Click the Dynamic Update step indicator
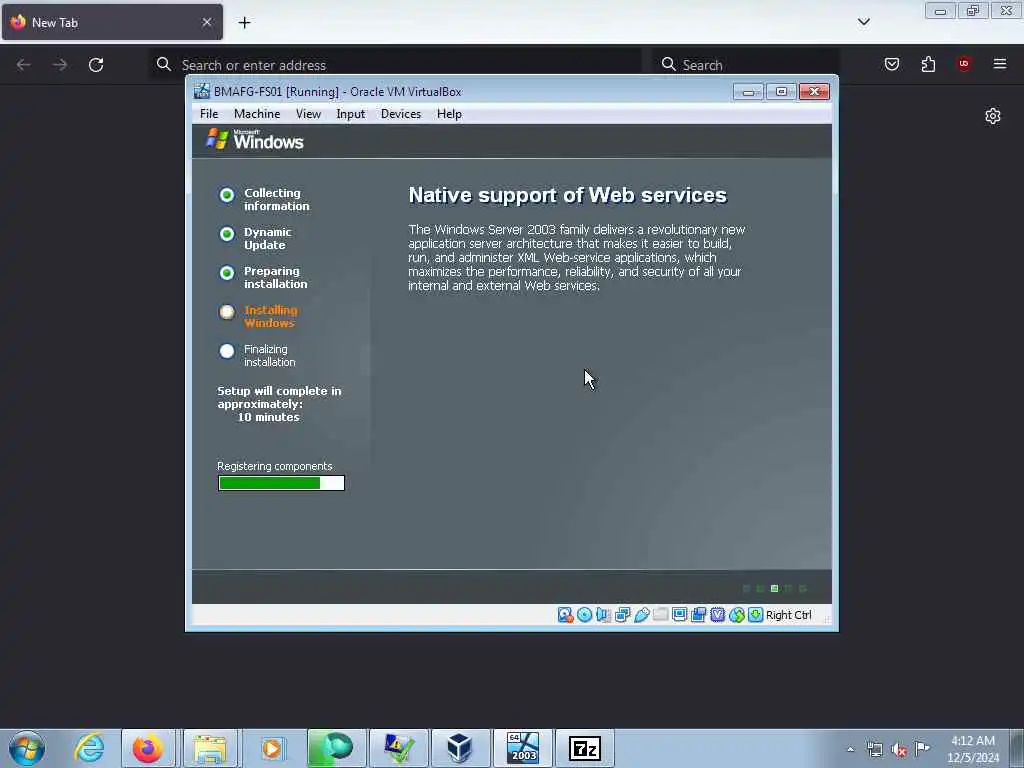This screenshot has width=1024, height=768. [x=227, y=234]
